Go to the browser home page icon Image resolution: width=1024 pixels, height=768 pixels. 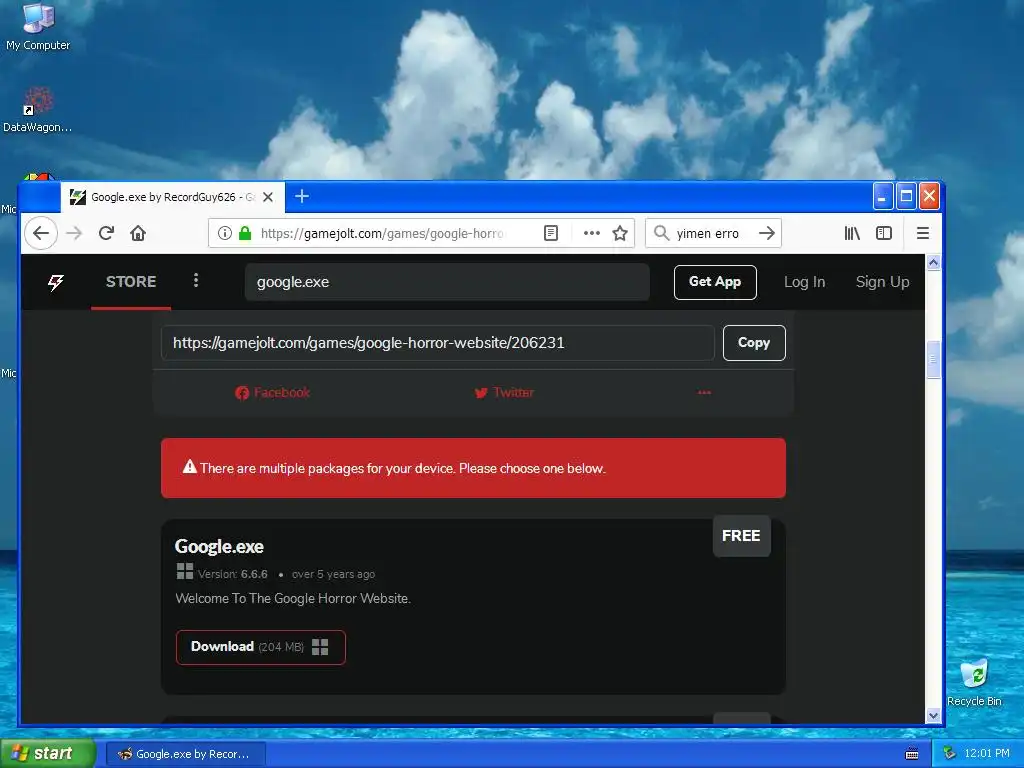pos(138,233)
